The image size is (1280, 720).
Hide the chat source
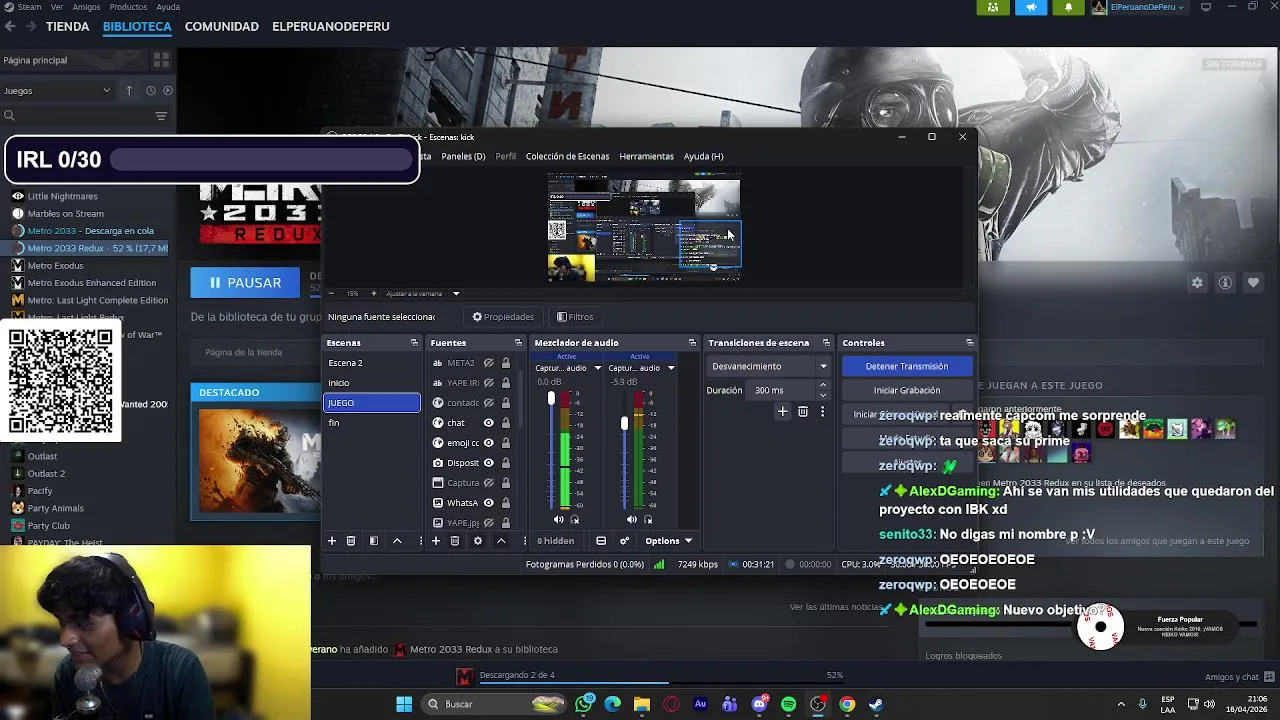tap(489, 423)
